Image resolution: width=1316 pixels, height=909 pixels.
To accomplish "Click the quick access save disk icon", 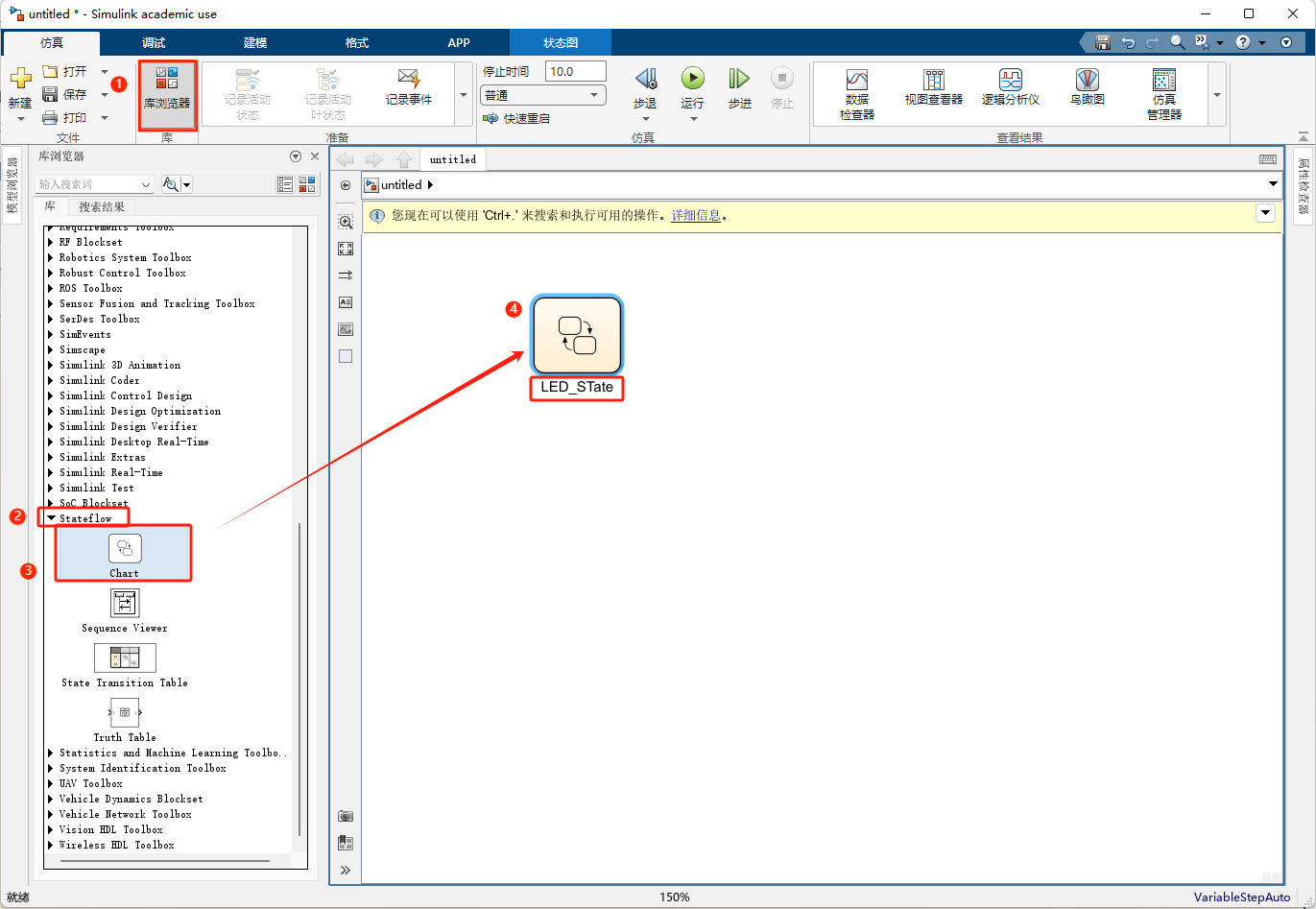I will point(1103,43).
